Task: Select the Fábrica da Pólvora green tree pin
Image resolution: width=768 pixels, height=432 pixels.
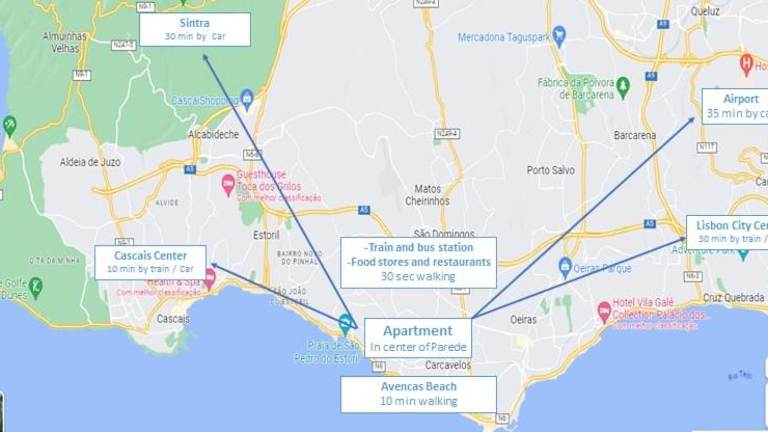Action: tap(623, 87)
